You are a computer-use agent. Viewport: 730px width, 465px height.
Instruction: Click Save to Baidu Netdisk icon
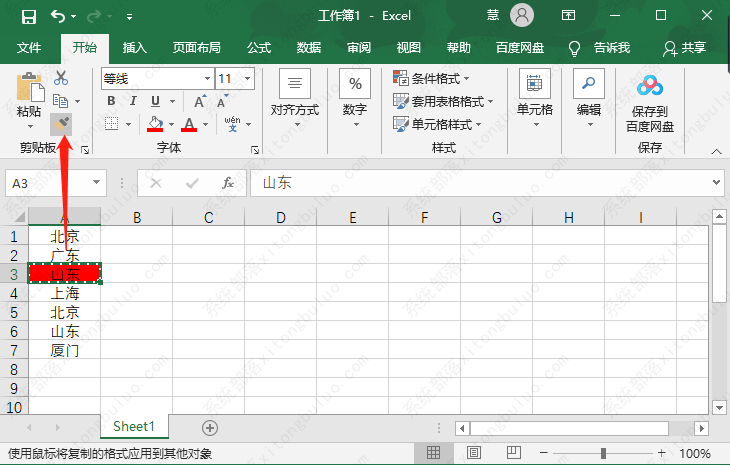pos(650,88)
